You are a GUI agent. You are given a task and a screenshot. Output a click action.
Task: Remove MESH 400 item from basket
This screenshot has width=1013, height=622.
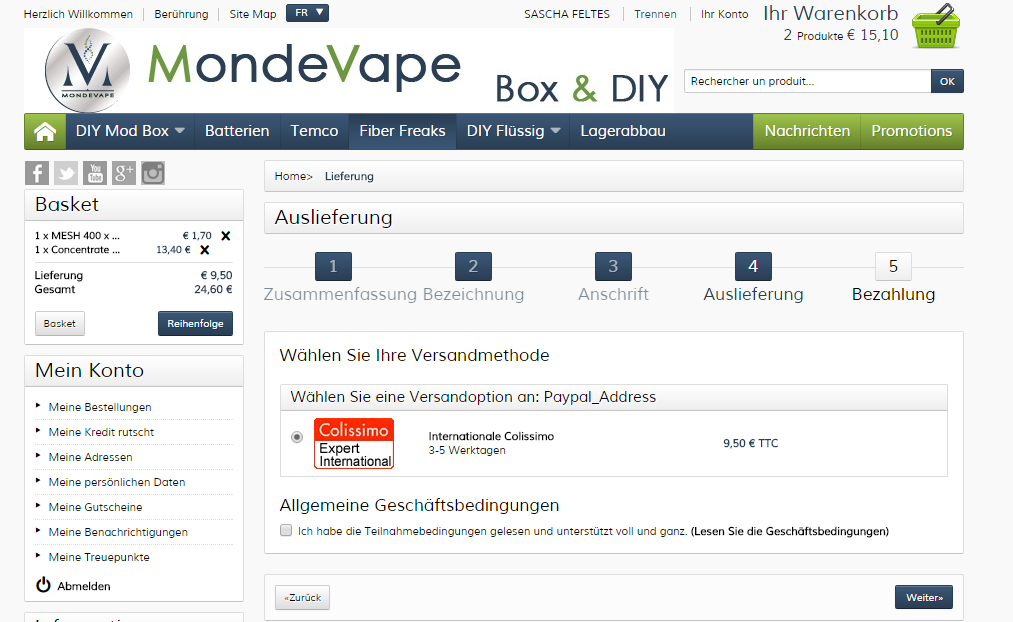225,236
